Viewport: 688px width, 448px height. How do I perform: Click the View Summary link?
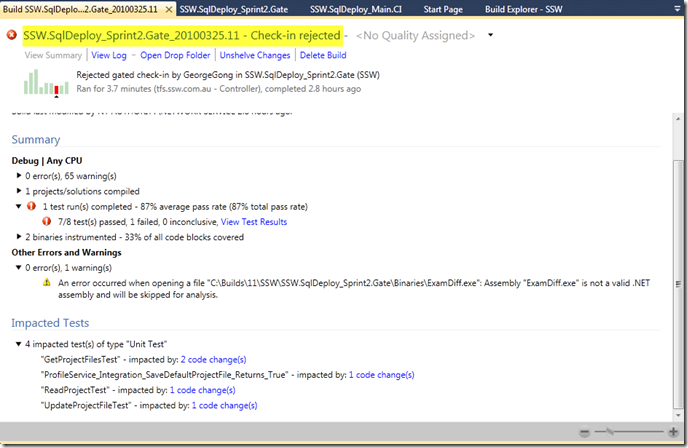click(53, 55)
